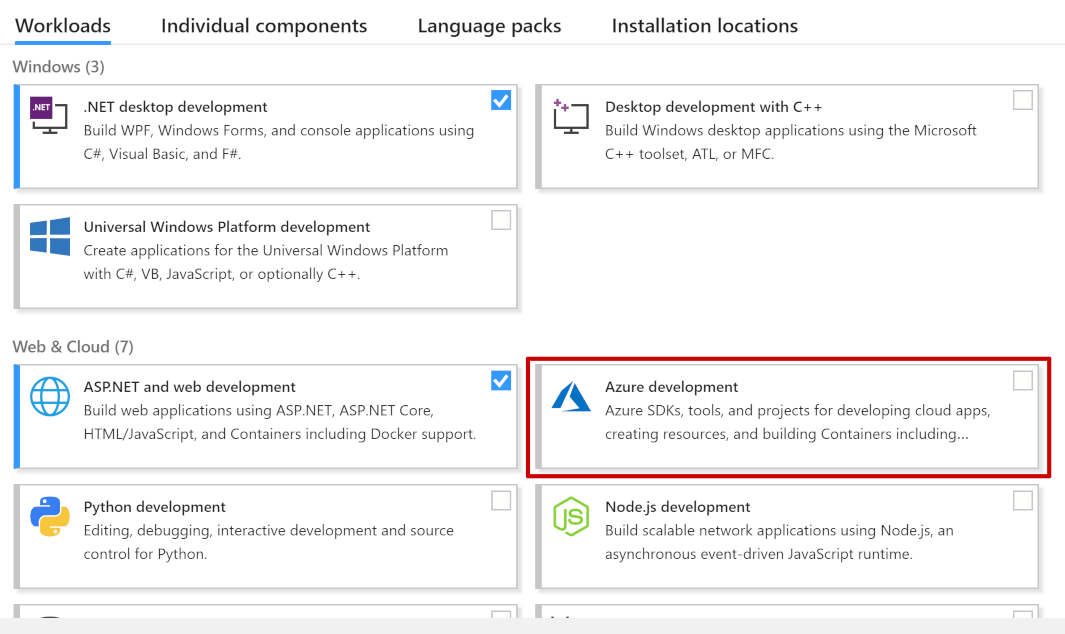Click the Node.js hexagon icon
The height and width of the screenshot is (634, 1065).
tap(571, 516)
